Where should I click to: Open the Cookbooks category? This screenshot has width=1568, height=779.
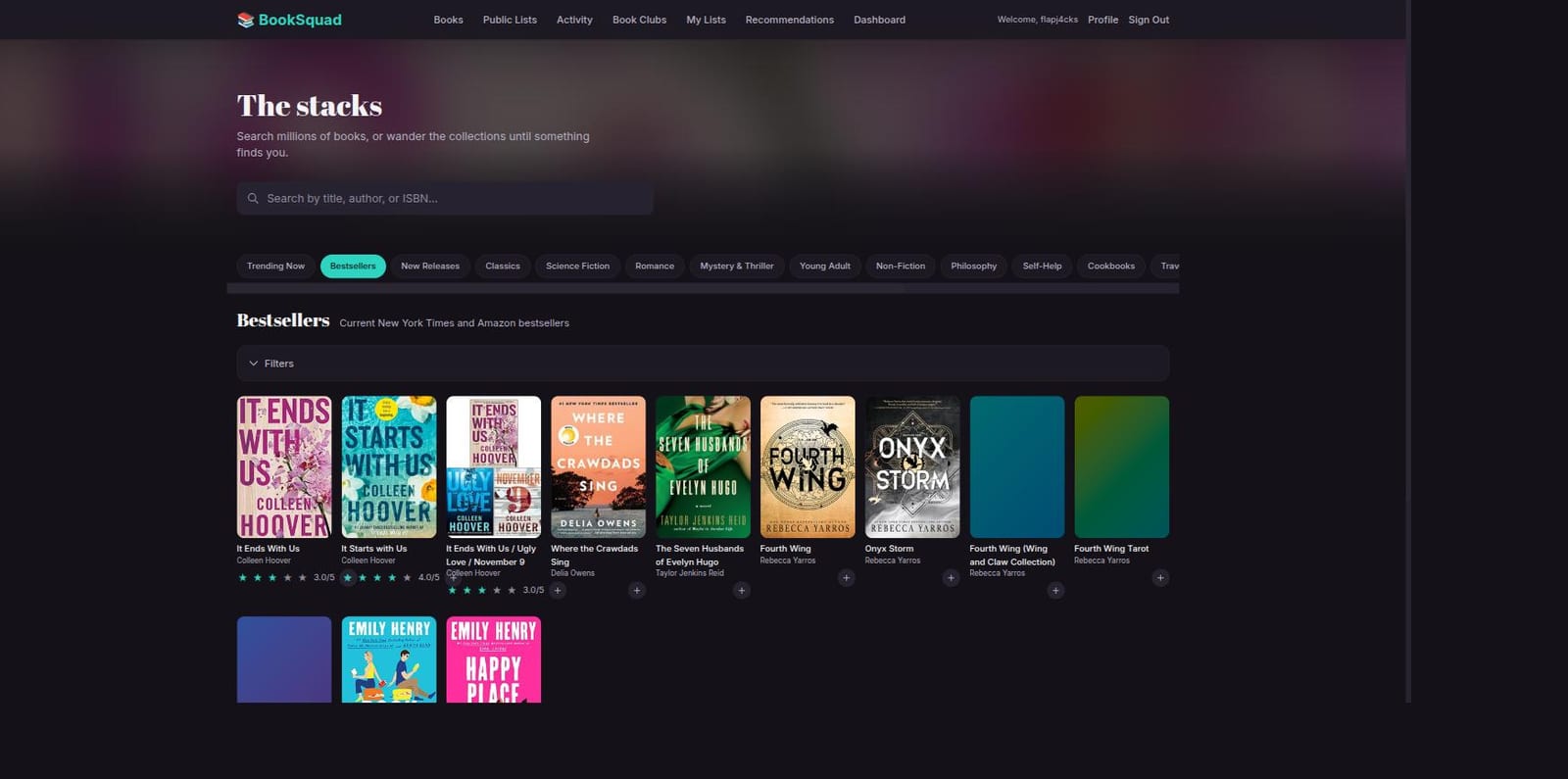[x=1111, y=267]
